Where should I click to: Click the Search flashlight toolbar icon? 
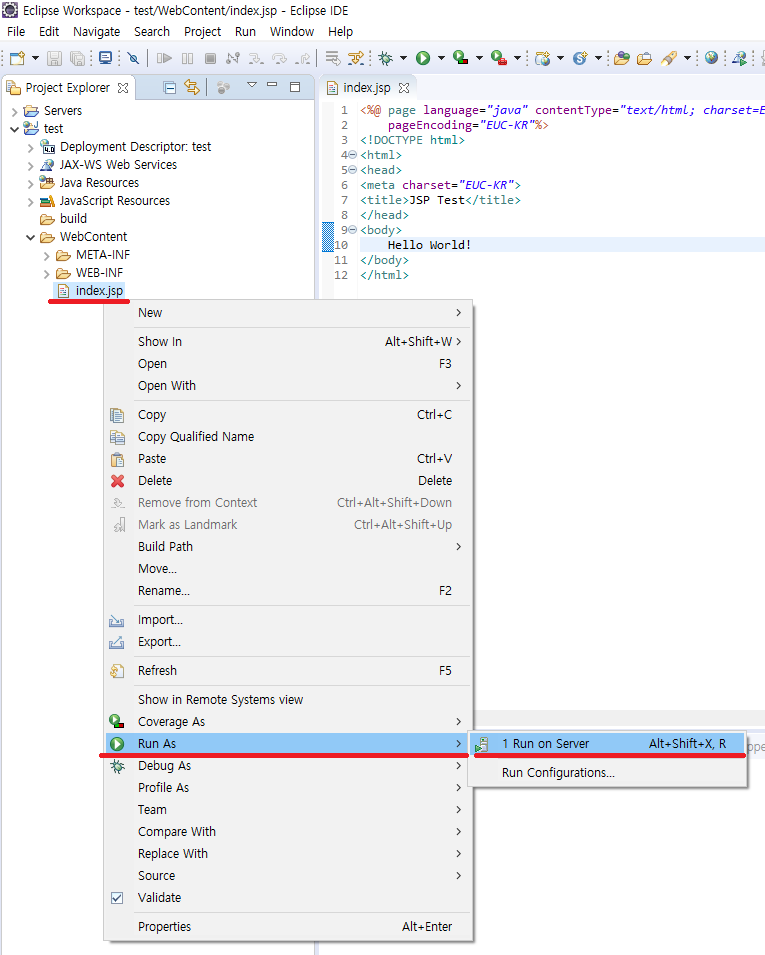tap(669, 58)
